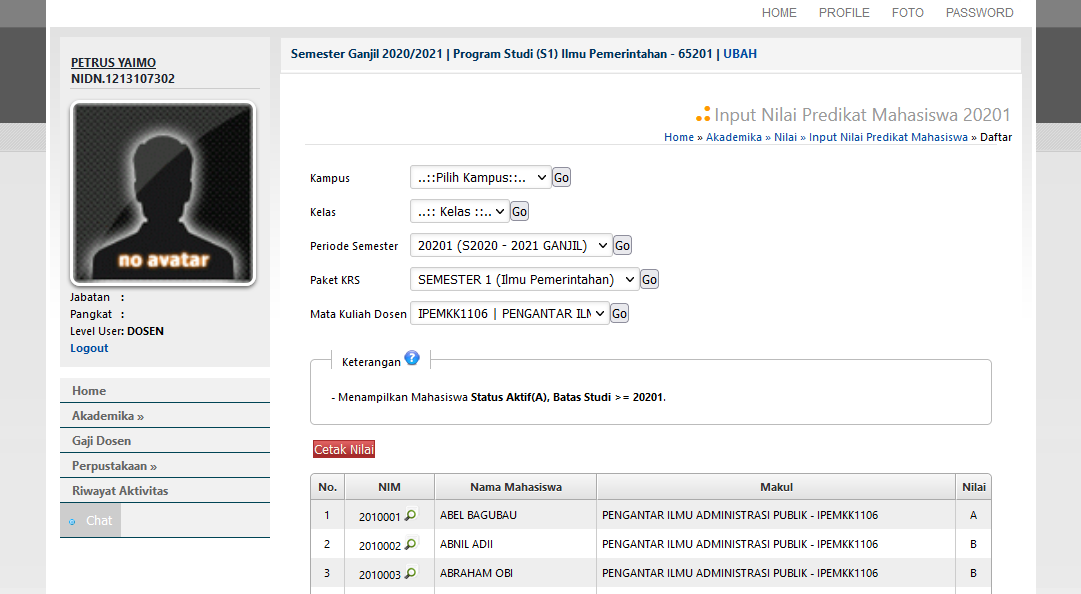Expand the Kelas dropdown

pos(459,211)
